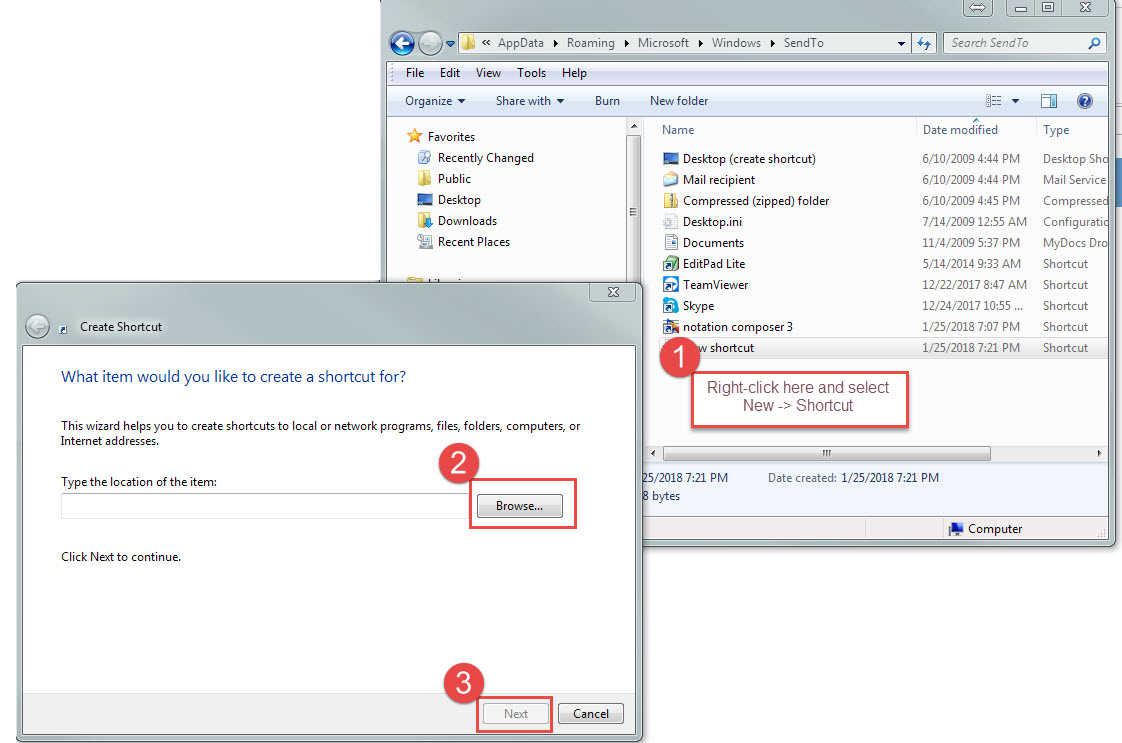Click the Mail recipient item icon
Image resolution: width=1122 pixels, height=743 pixels.
point(671,180)
